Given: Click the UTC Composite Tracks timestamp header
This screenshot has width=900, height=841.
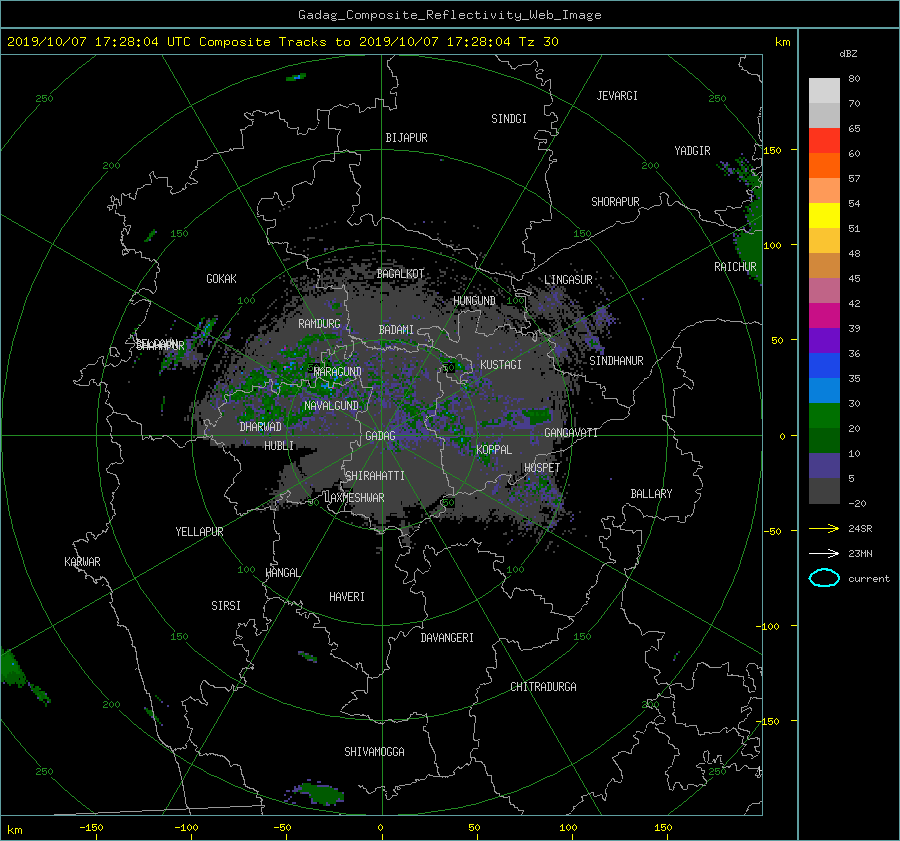Looking at the screenshot, I should [282, 41].
